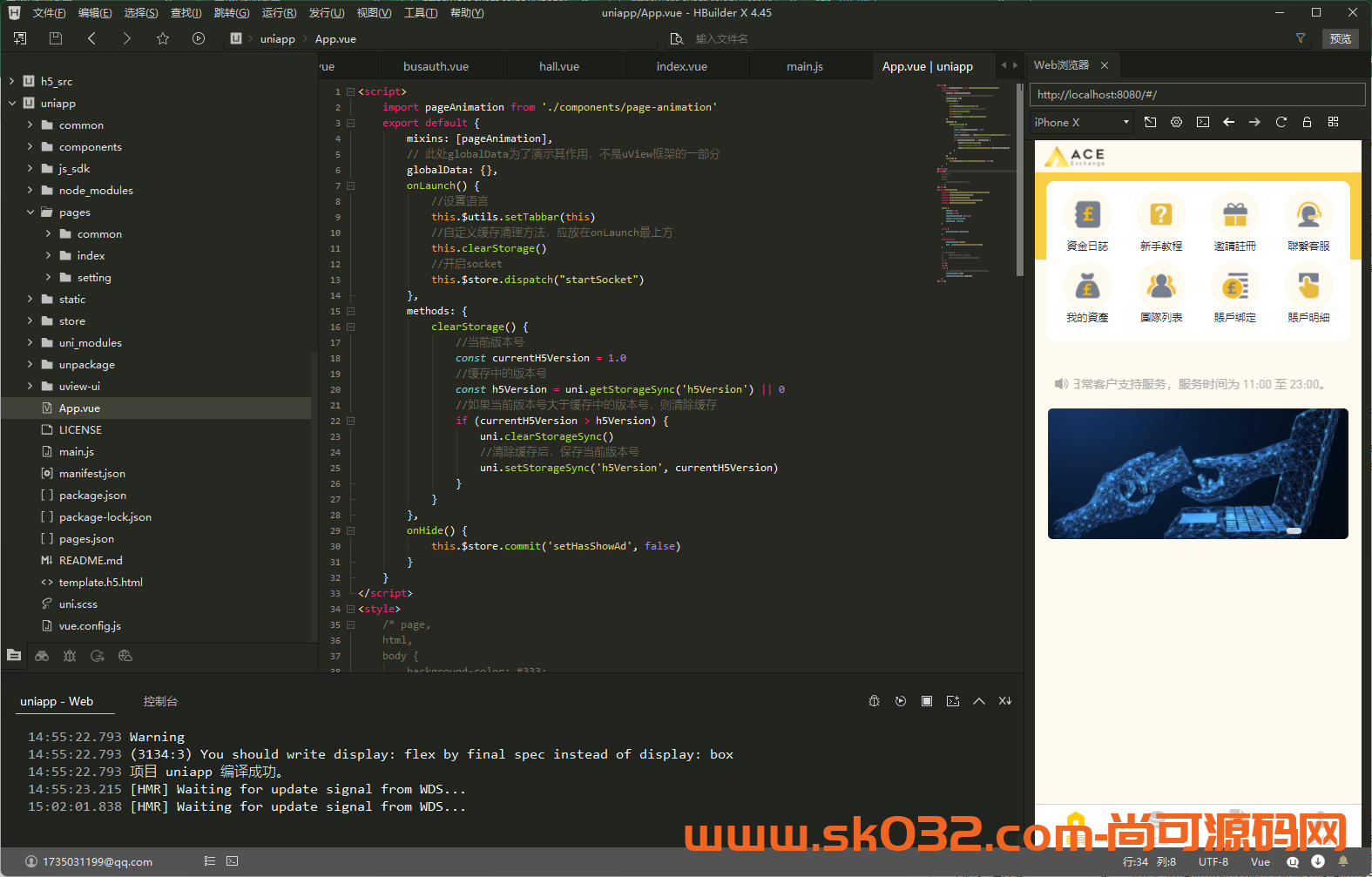Click the 预览 preview button
The image size is (1372, 877).
1340,38
